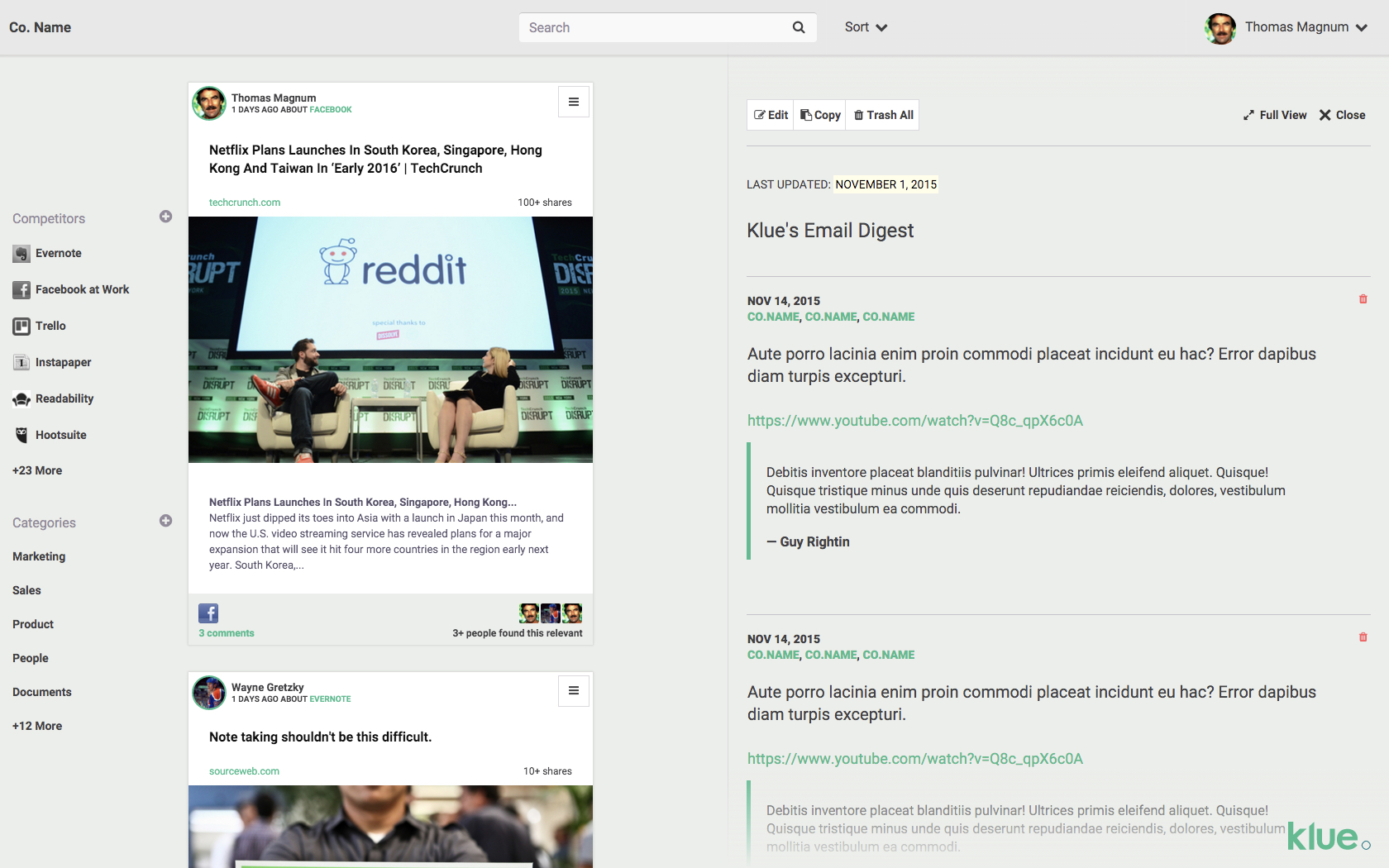The width and height of the screenshot is (1389, 868).
Task: Select the Hootsuite owl icon
Action: point(21,435)
